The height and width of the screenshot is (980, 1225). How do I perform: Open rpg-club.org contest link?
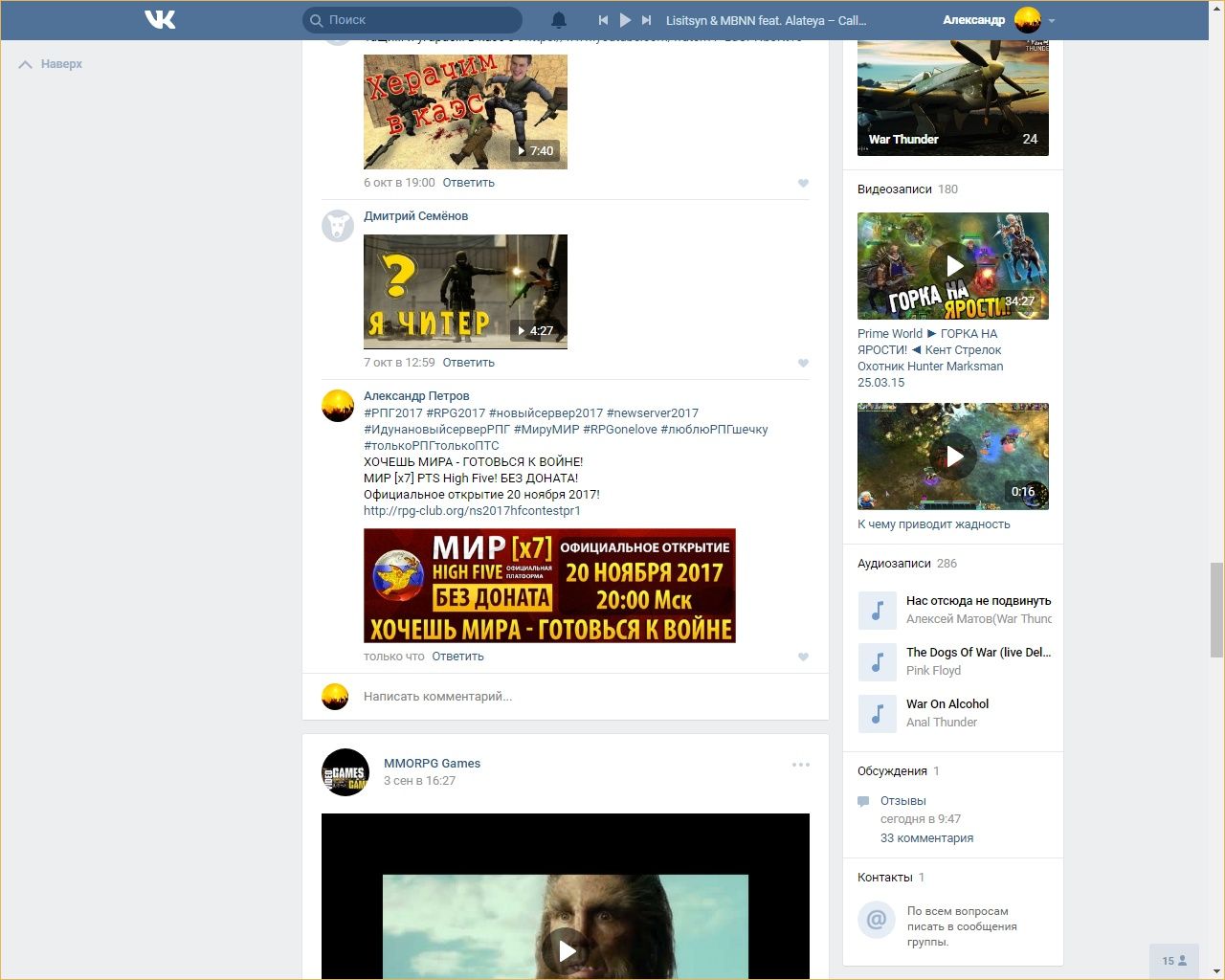tap(472, 511)
